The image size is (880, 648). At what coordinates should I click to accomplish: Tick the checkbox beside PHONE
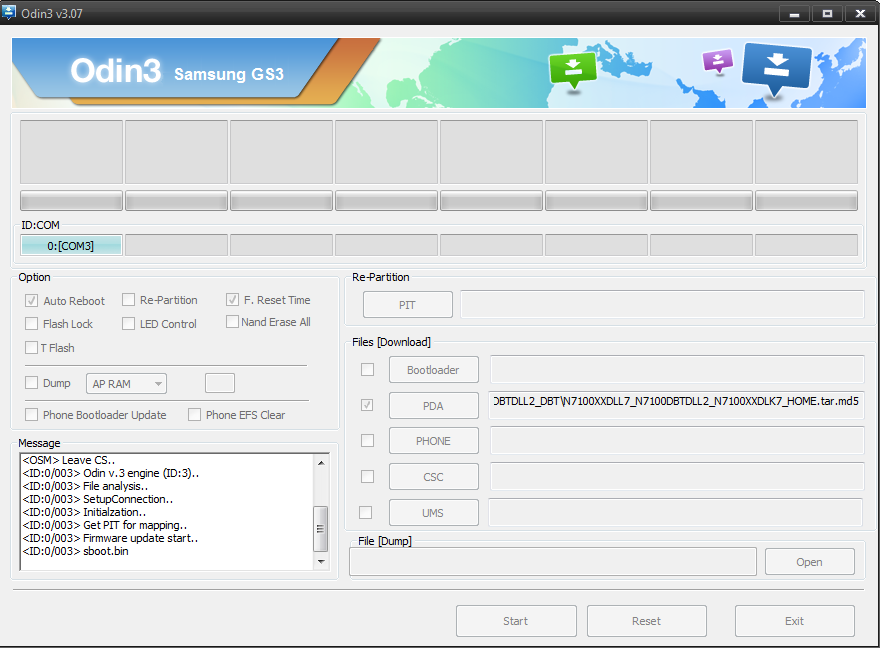coord(367,441)
